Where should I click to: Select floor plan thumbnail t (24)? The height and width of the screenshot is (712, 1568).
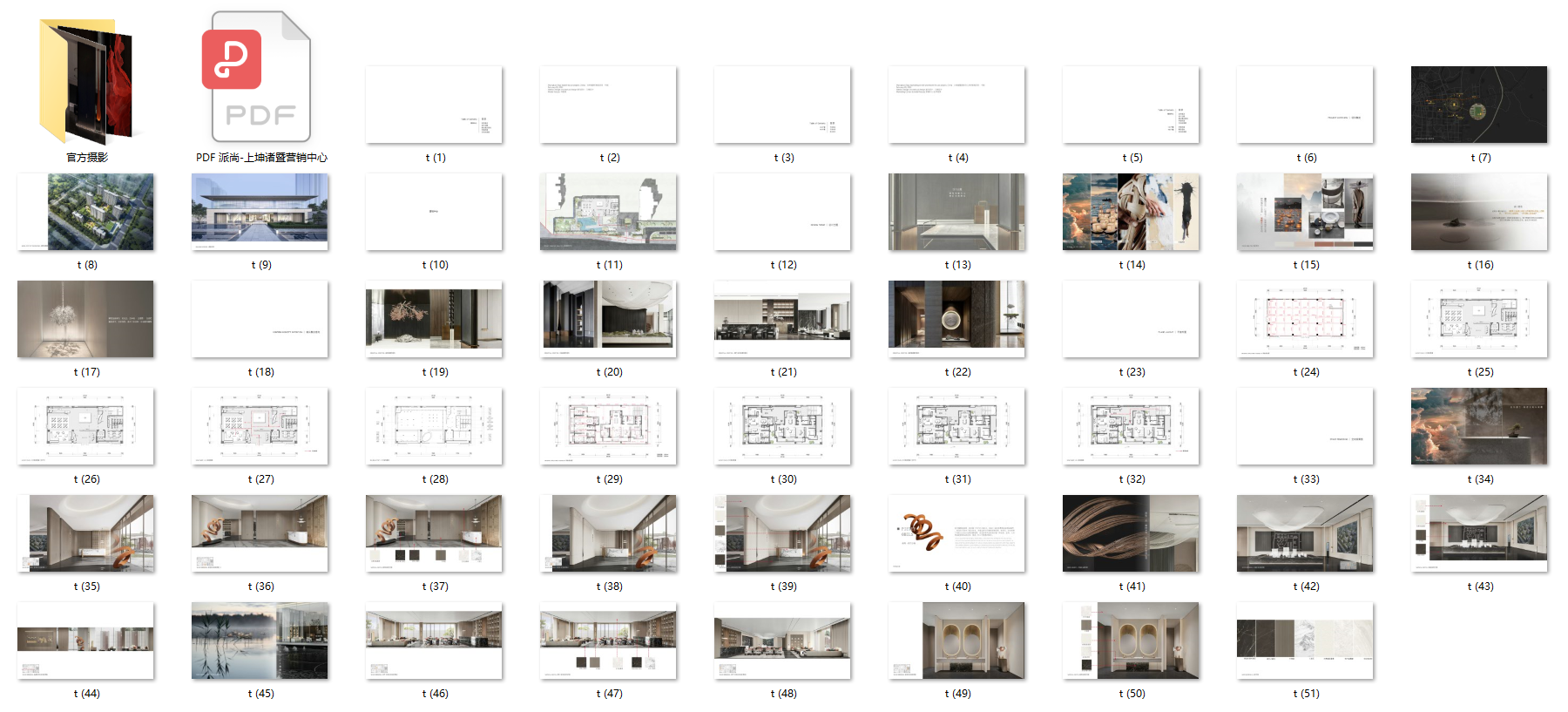[1305, 319]
